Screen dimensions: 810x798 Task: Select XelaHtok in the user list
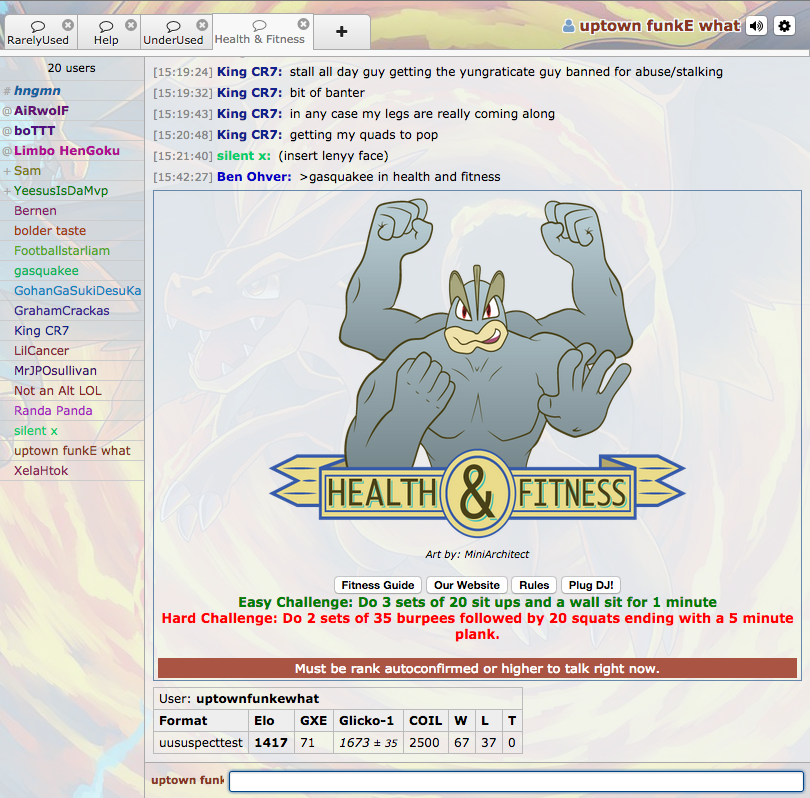point(72,471)
